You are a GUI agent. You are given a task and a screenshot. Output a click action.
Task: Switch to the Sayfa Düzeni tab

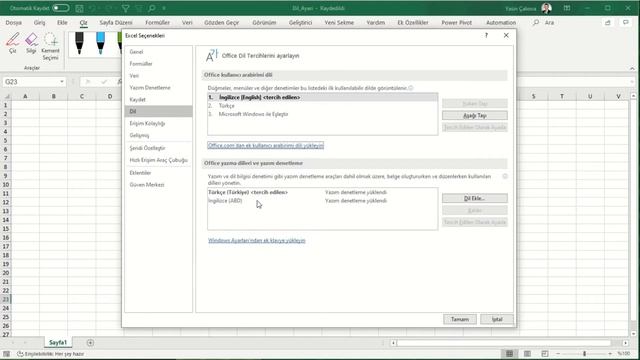[116, 22]
